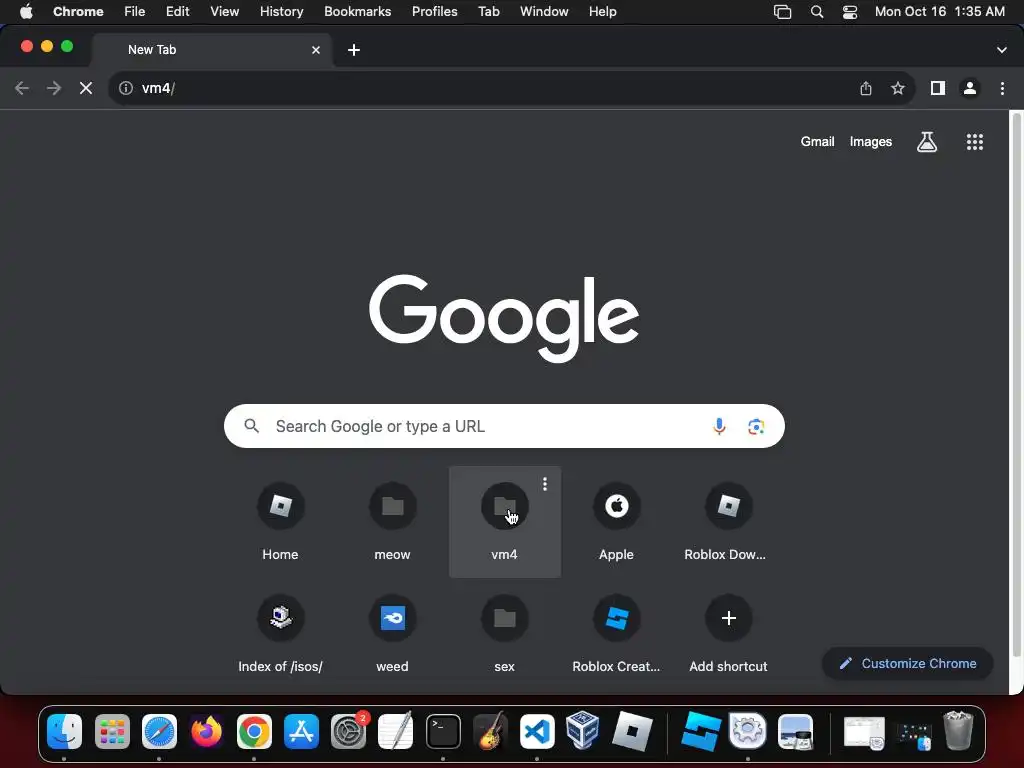Open the Apple menu
Viewport: 1024px width, 768px height.
(26, 11)
